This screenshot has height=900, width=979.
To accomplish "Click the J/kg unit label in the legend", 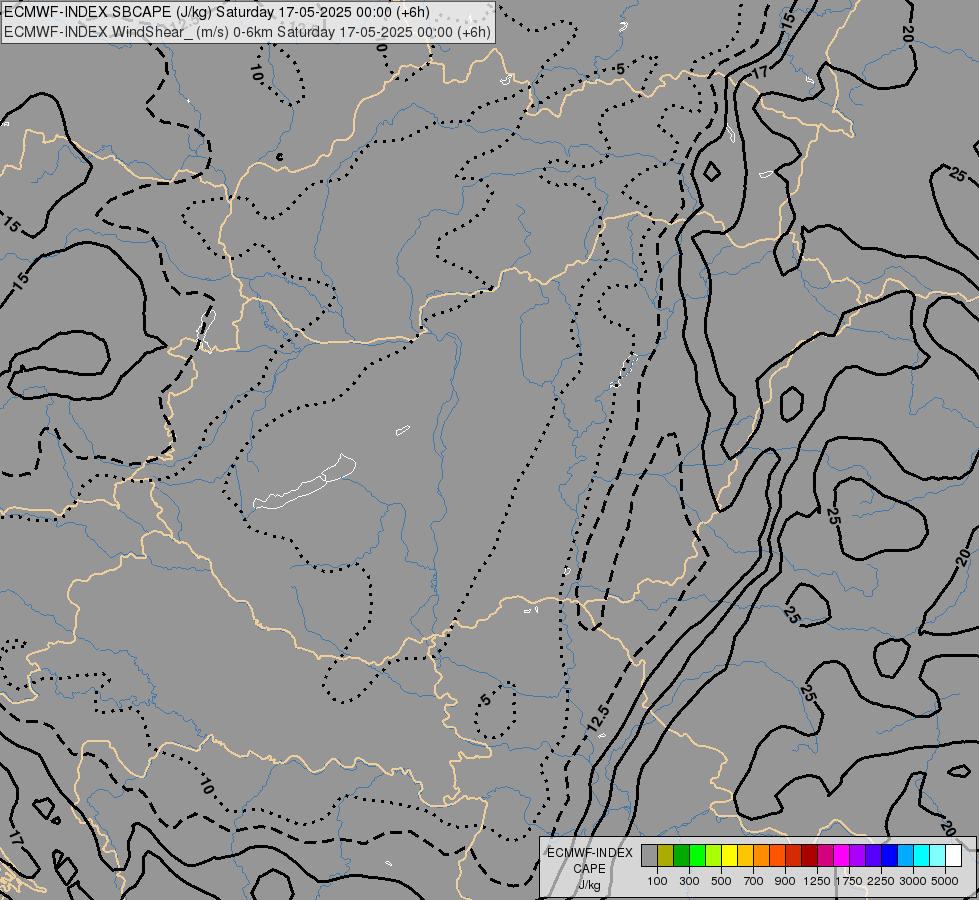I will pos(589,885).
